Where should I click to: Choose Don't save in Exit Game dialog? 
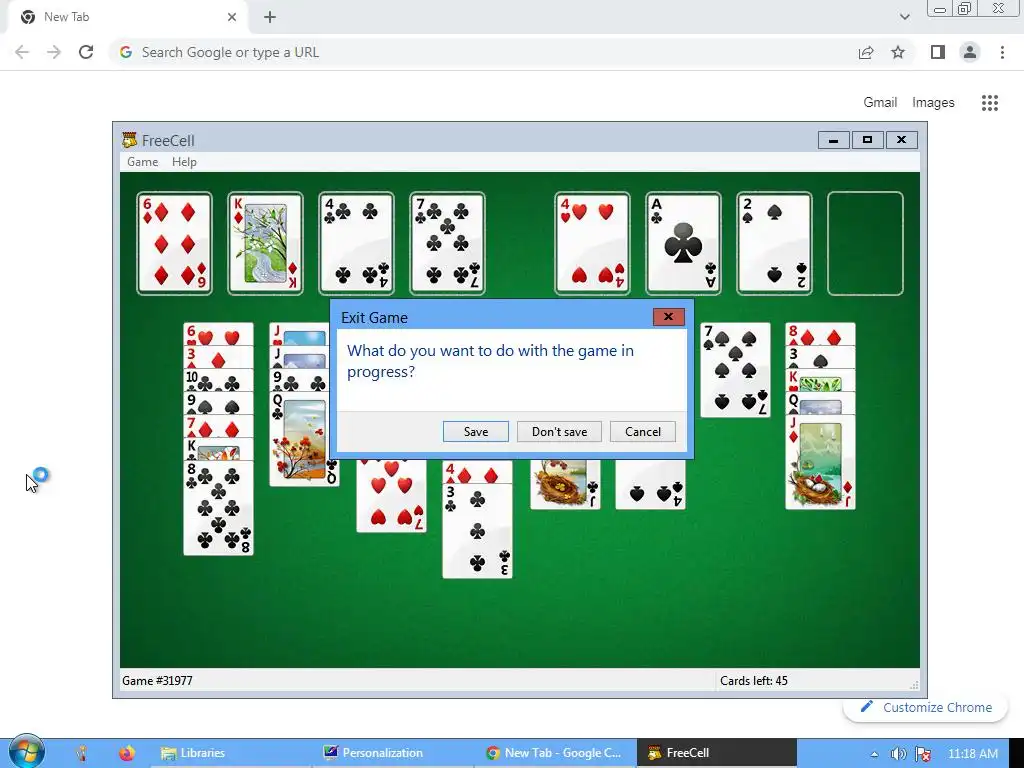point(559,432)
